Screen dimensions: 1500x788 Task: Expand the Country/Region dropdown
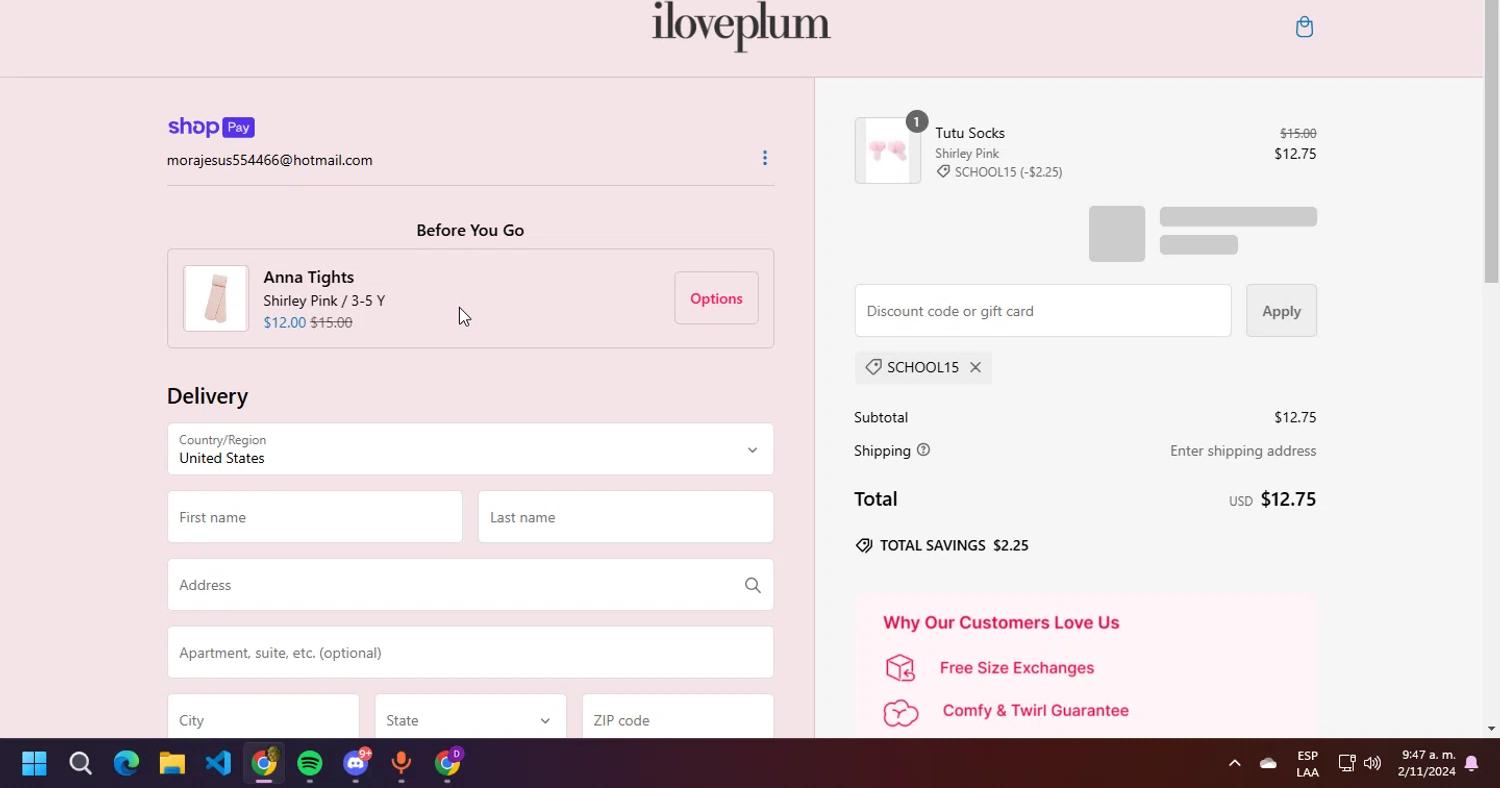(470, 449)
